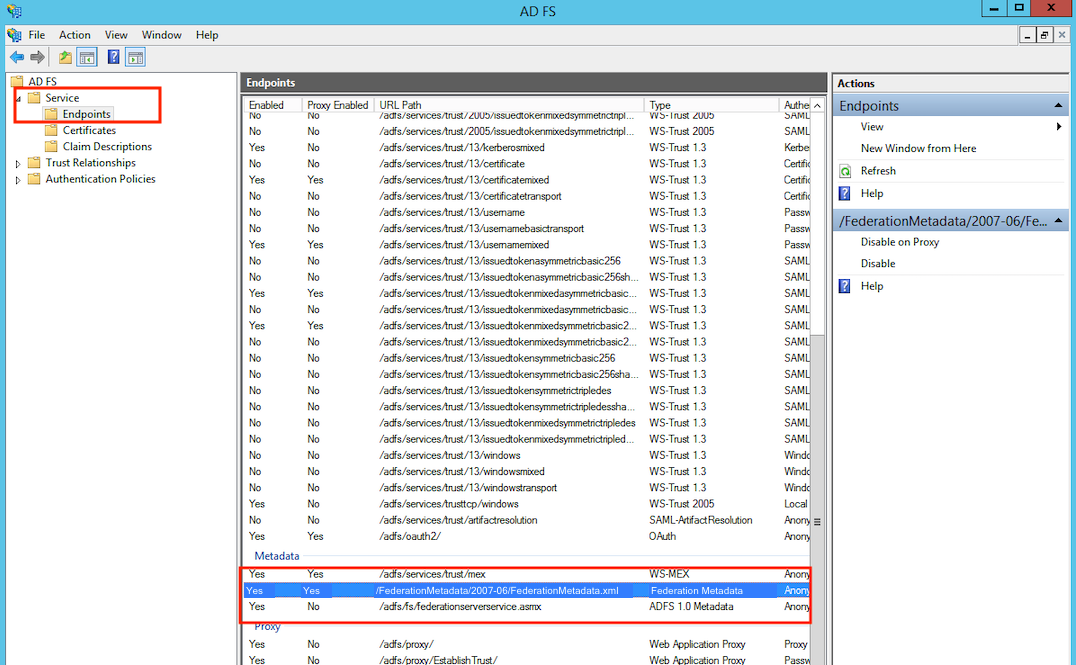Select the /adfs/proxy/ endpoint row
Viewport: 1076px width, 665px height.
coord(527,644)
